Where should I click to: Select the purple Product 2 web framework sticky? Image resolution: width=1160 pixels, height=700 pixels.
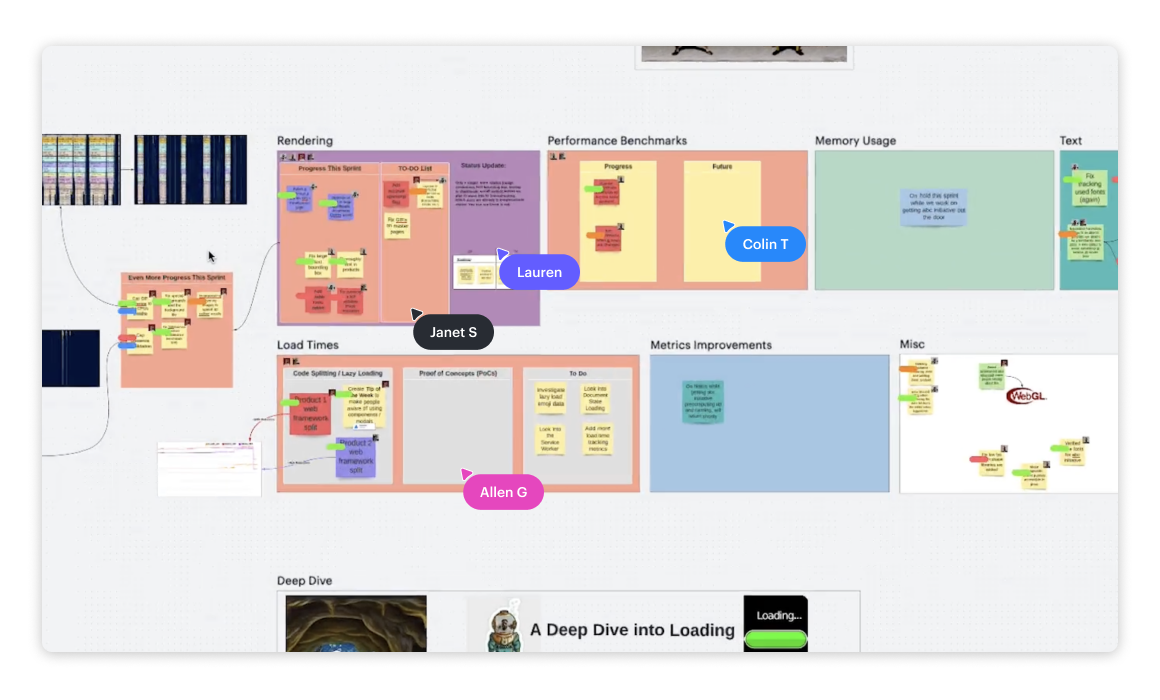point(356,459)
